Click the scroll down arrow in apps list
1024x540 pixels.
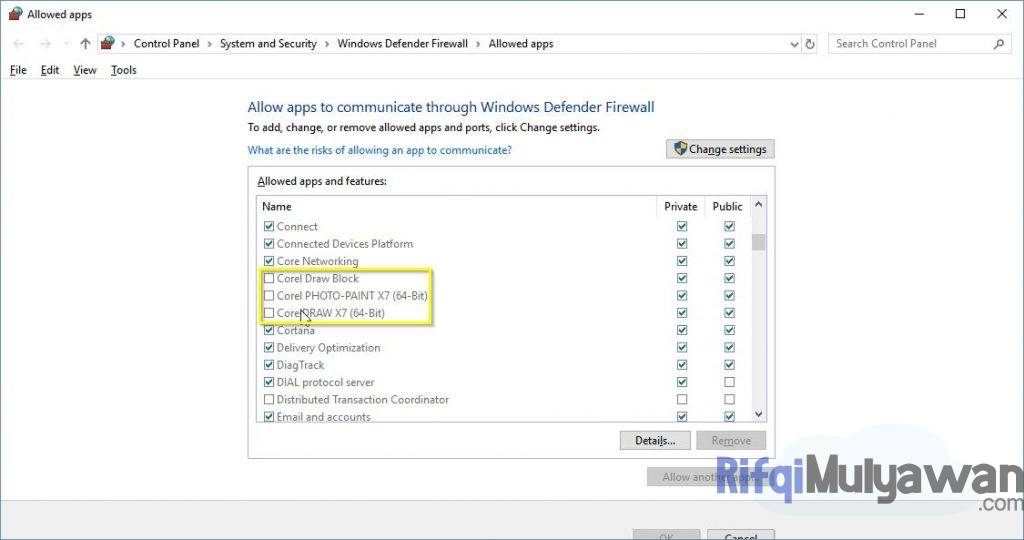(x=758, y=414)
